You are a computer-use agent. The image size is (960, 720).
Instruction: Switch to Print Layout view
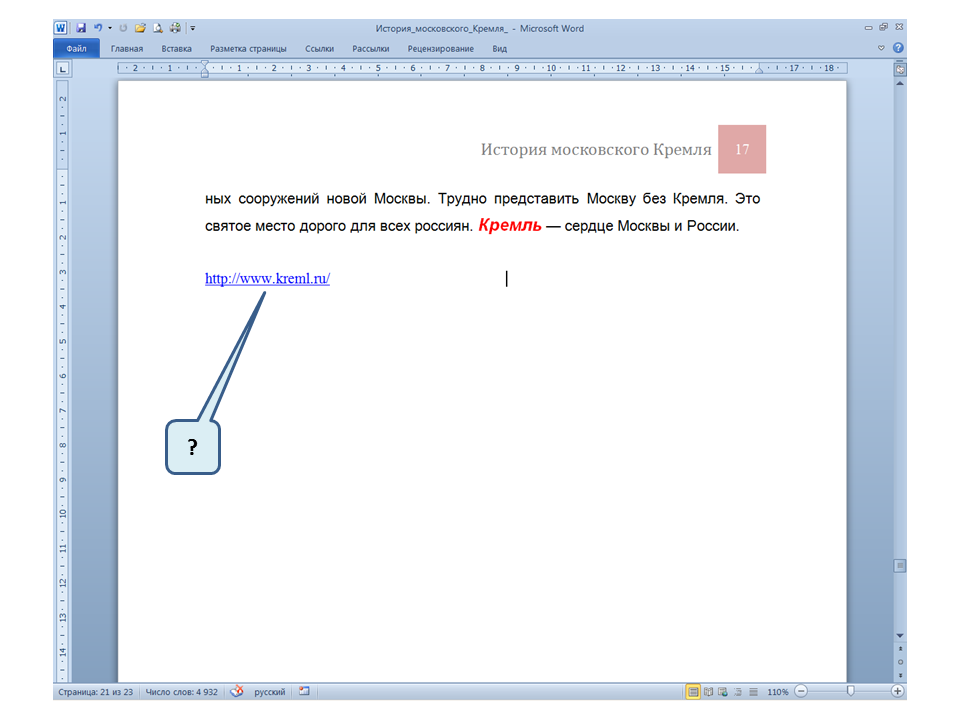(692, 691)
